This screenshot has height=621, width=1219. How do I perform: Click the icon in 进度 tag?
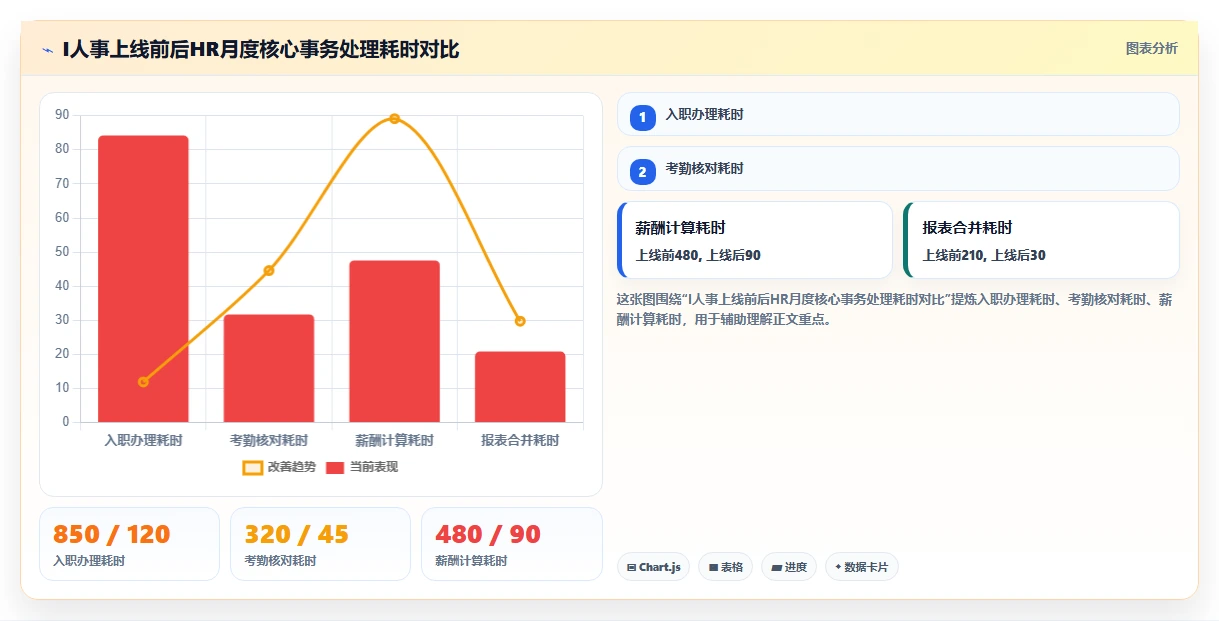(776, 568)
